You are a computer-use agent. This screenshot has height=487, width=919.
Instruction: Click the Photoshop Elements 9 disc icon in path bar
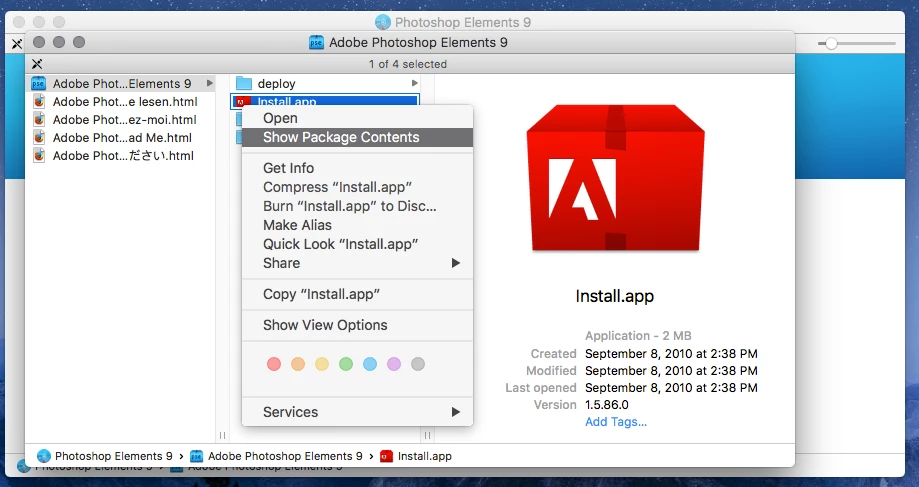[43, 456]
